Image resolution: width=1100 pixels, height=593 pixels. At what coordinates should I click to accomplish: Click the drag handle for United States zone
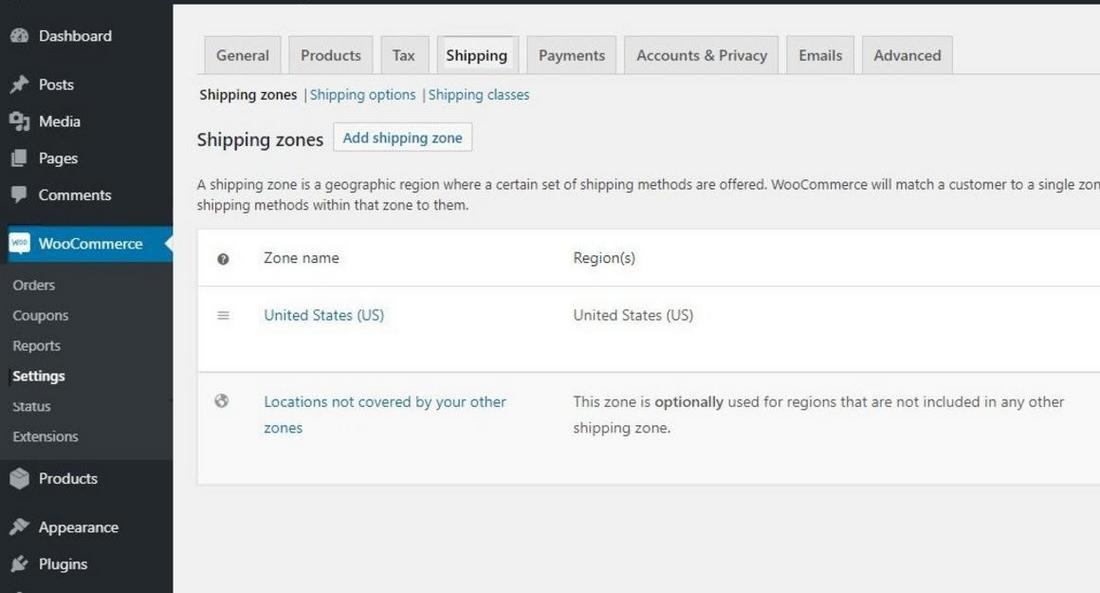click(x=223, y=315)
